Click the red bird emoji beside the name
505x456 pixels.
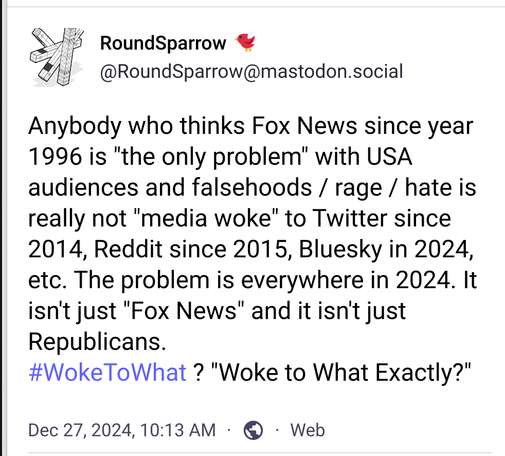pyautogui.click(x=246, y=42)
